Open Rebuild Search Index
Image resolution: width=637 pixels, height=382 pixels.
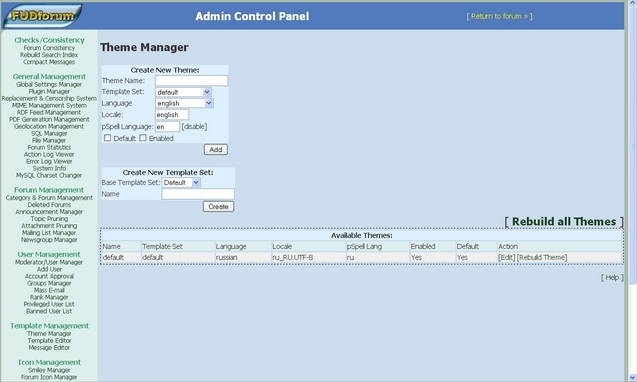point(49,55)
